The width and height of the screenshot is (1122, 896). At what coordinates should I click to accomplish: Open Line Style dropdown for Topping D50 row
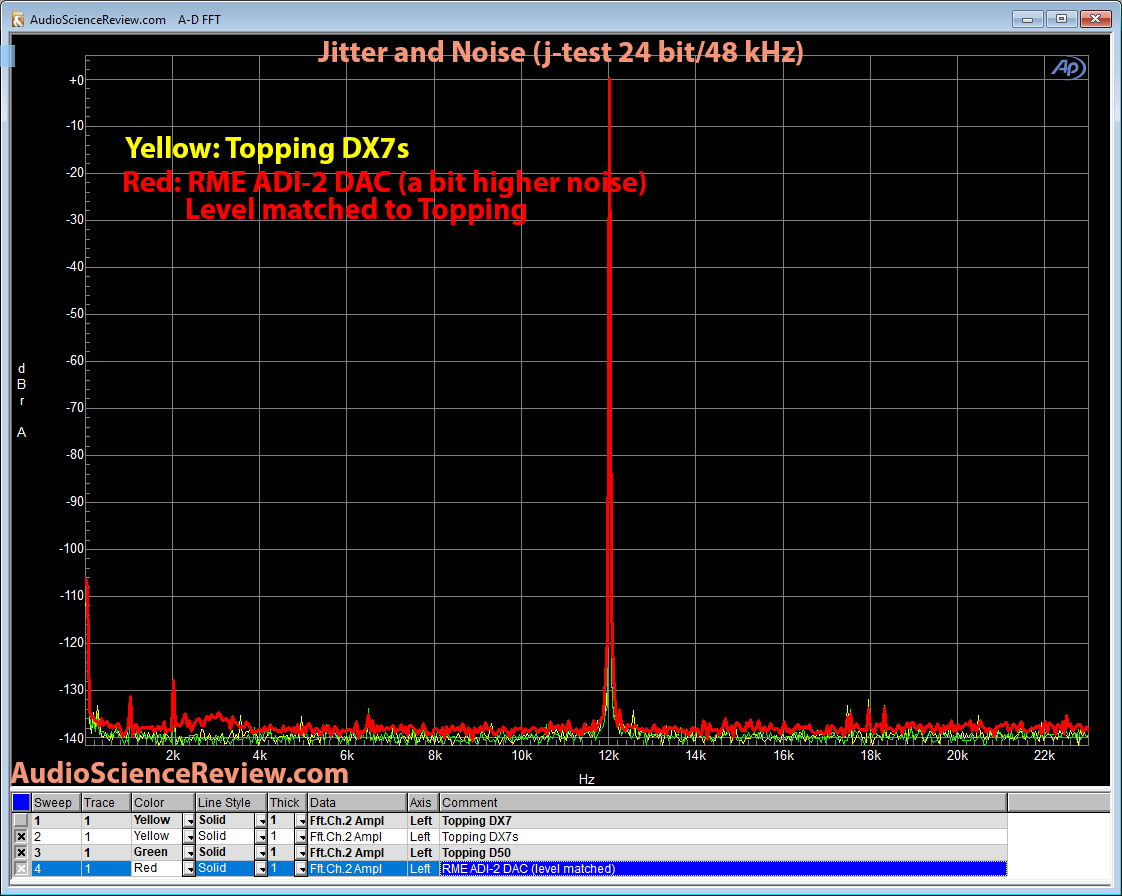tap(261, 852)
